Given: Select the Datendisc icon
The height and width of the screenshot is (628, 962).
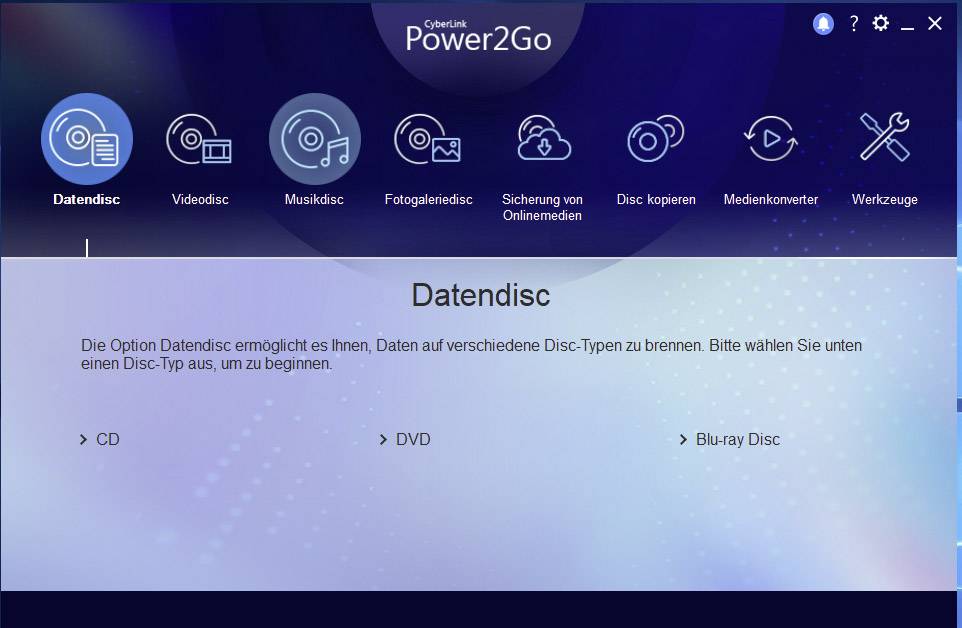Looking at the screenshot, I should [x=86, y=138].
